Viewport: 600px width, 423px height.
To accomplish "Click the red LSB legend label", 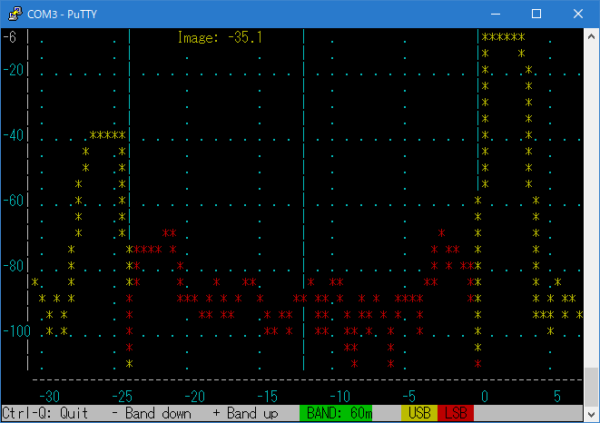I will 456,413.
